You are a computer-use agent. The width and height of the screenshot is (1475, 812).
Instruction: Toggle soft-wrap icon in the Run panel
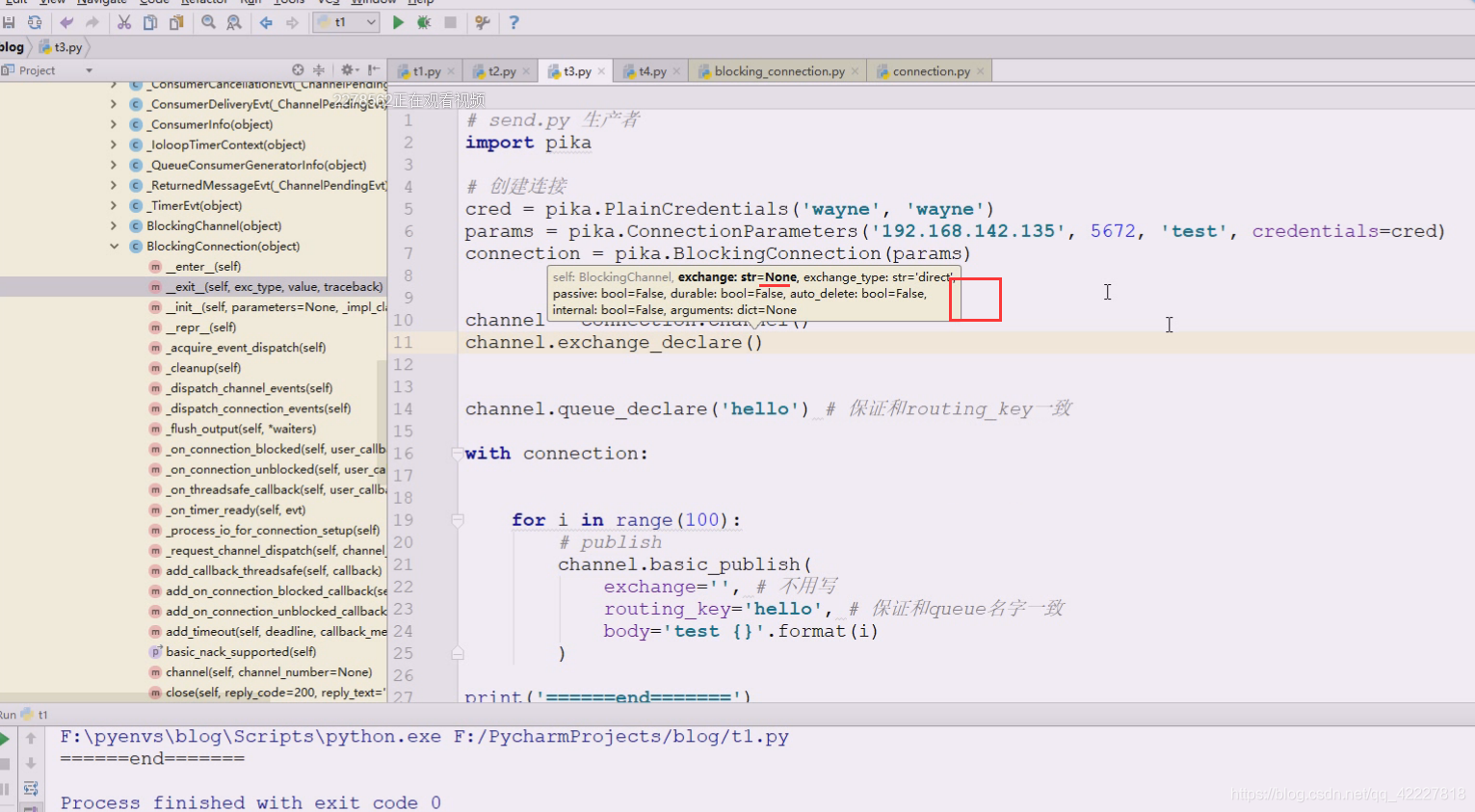31,789
